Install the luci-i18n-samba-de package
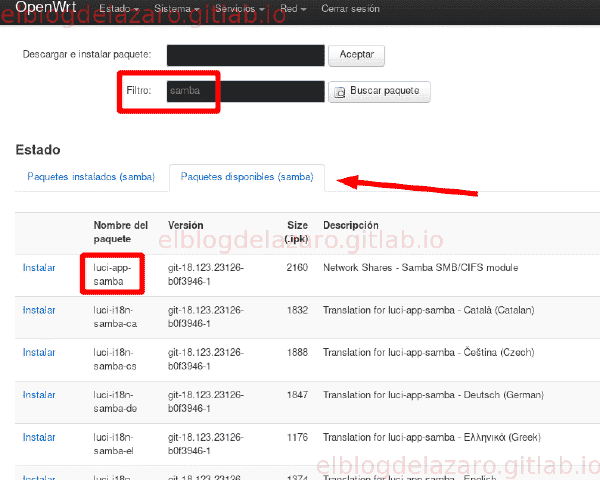Viewport: 600px width, 480px height. pos(39,395)
